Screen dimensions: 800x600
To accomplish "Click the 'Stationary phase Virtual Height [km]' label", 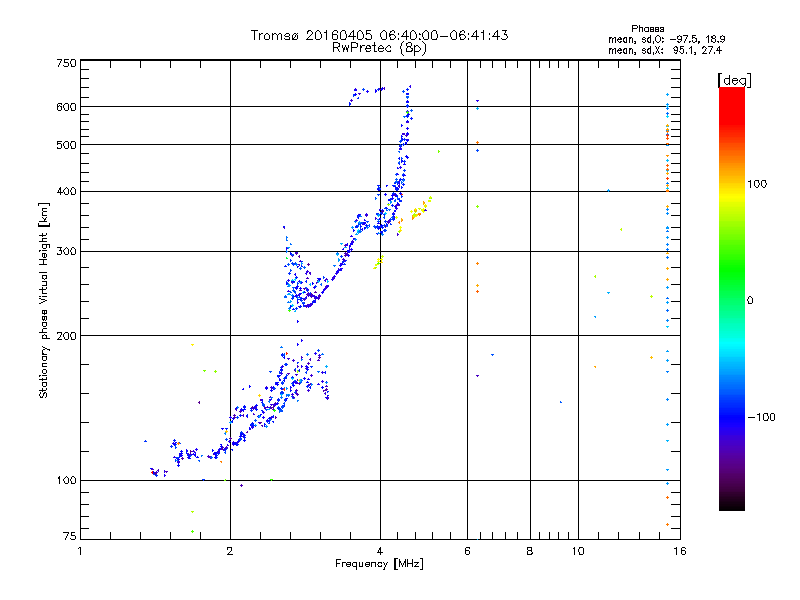I will coord(44,300).
